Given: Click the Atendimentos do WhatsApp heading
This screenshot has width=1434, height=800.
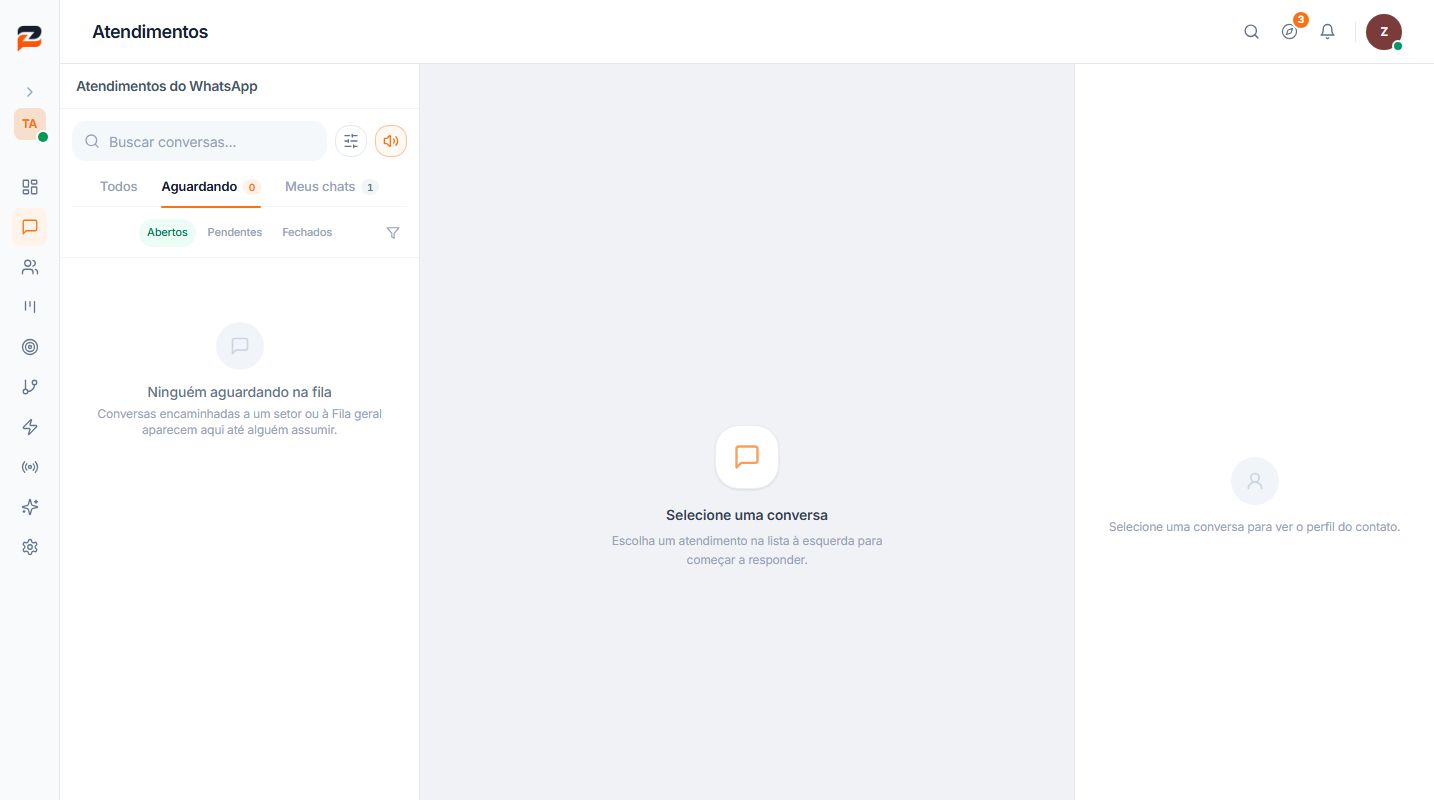Looking at the screenshot, I should point(167,86).
